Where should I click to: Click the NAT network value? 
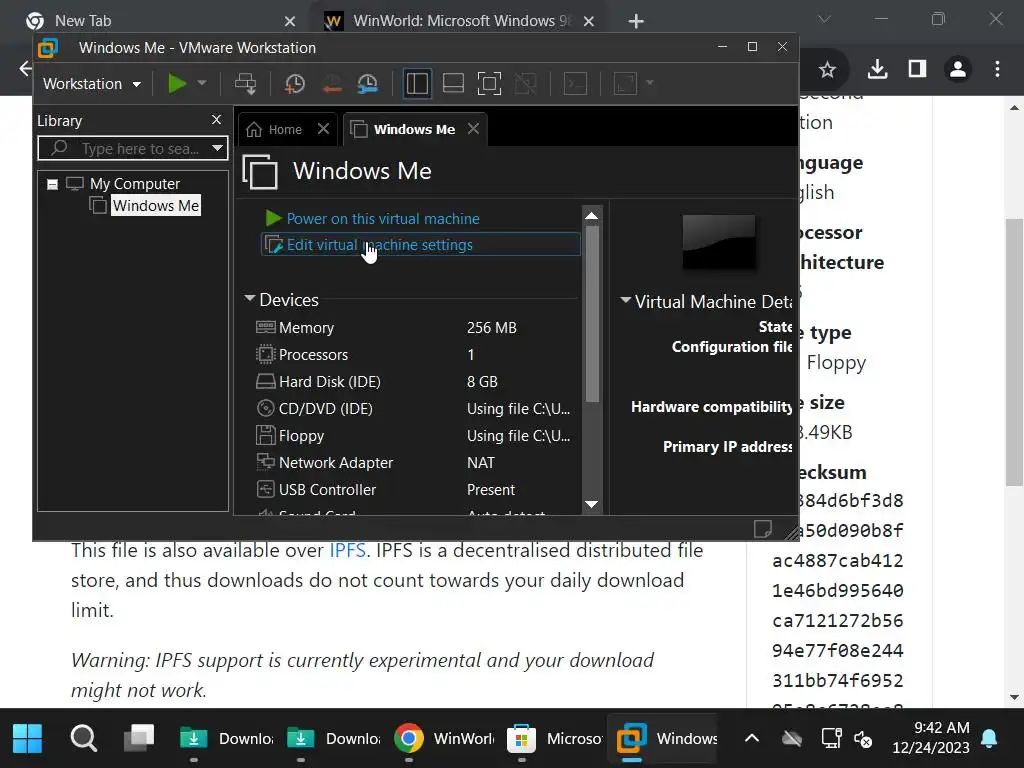coord(481,462)
